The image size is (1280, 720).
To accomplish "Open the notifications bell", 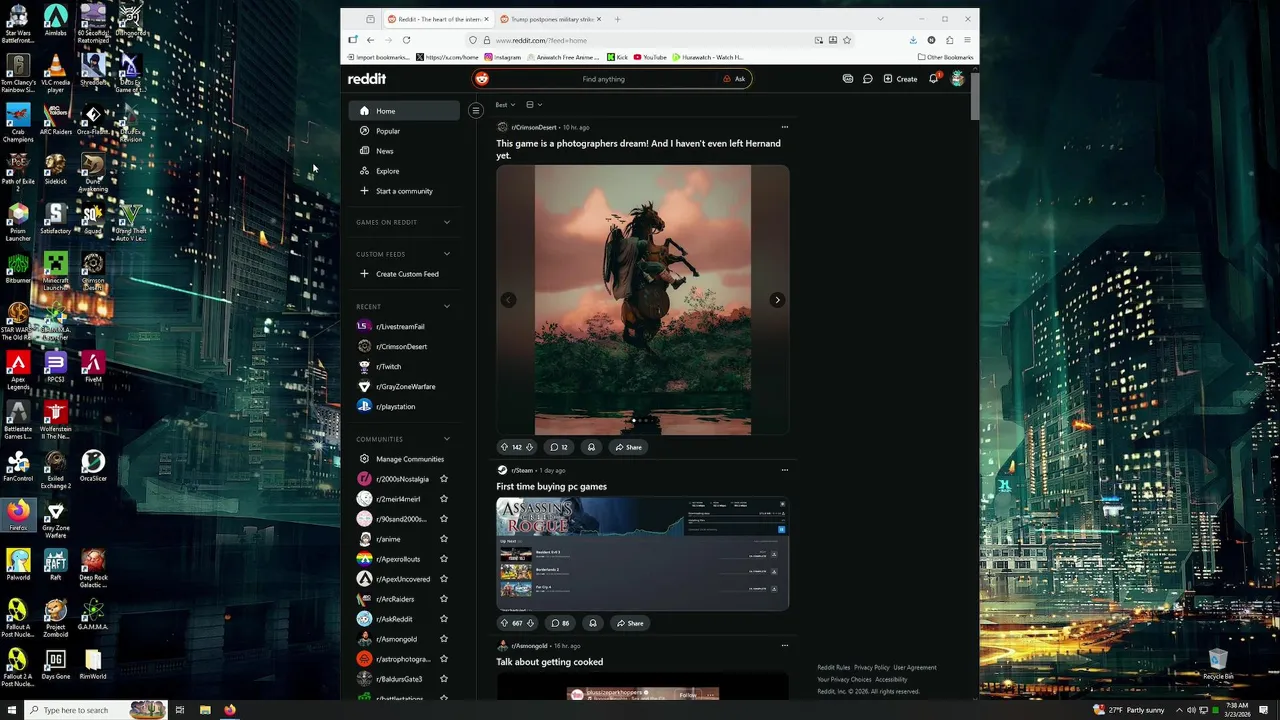I will 934,79.
